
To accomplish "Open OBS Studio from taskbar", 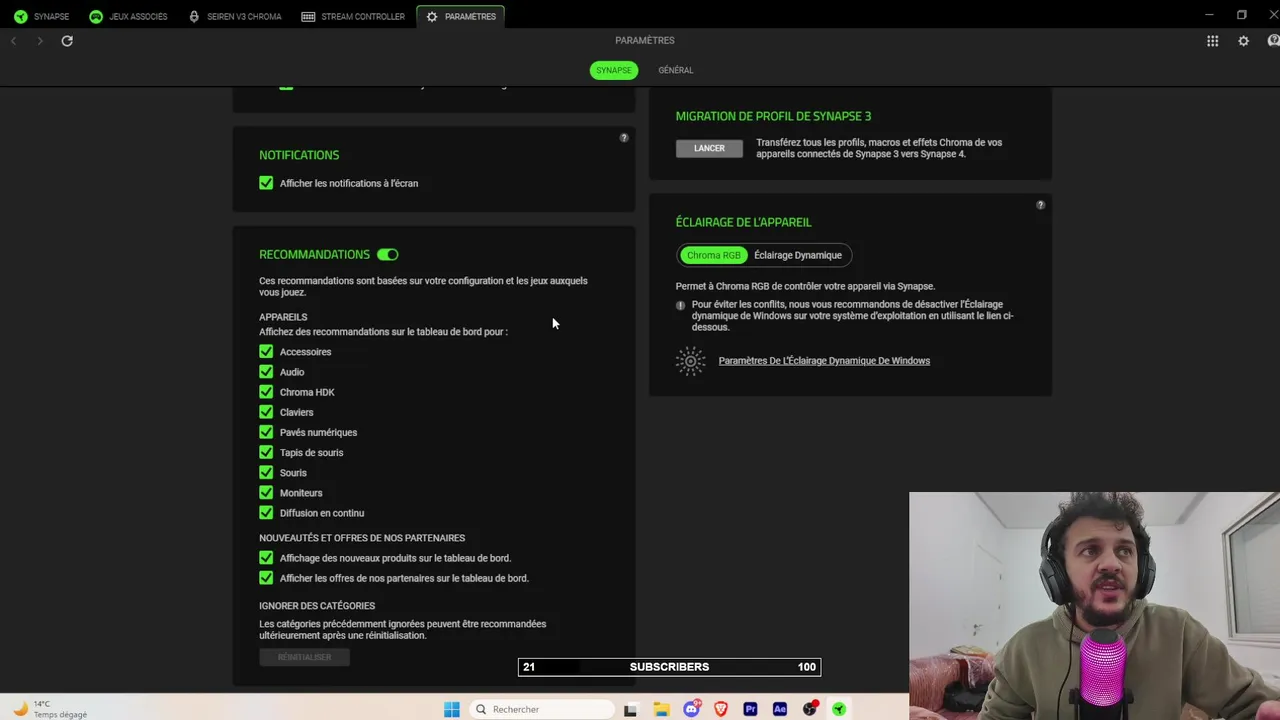I will tap(810, 709).
